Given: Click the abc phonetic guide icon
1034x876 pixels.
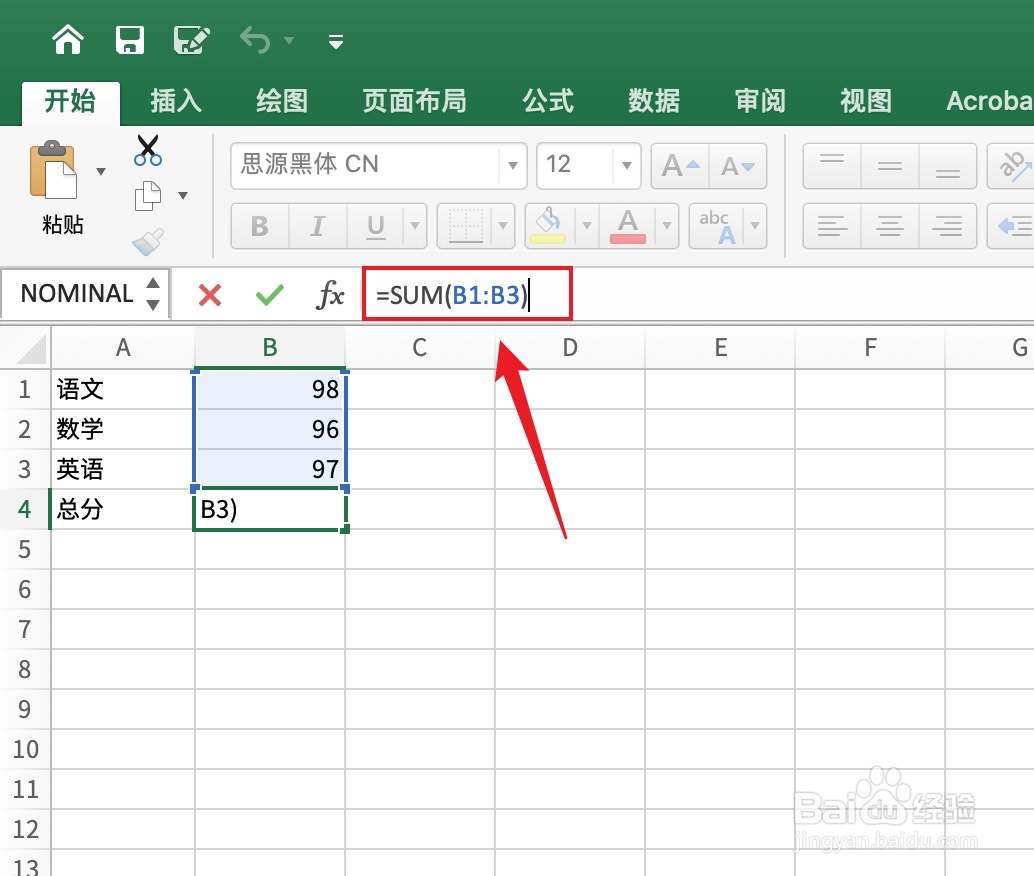Looking at the screenshot, I should pyautogui.click(x=717, y=226).
